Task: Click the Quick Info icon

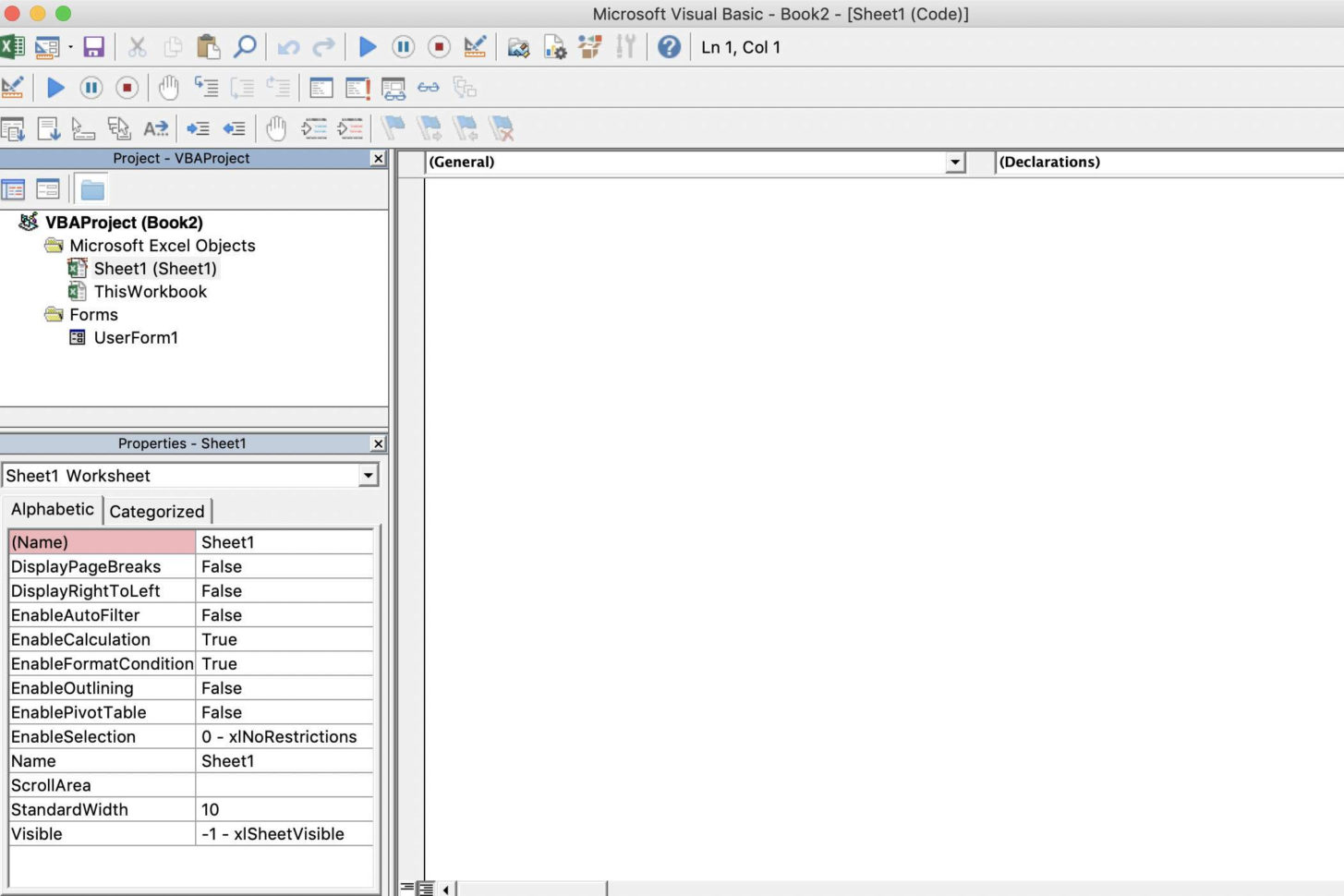Action: pos(84,128)
